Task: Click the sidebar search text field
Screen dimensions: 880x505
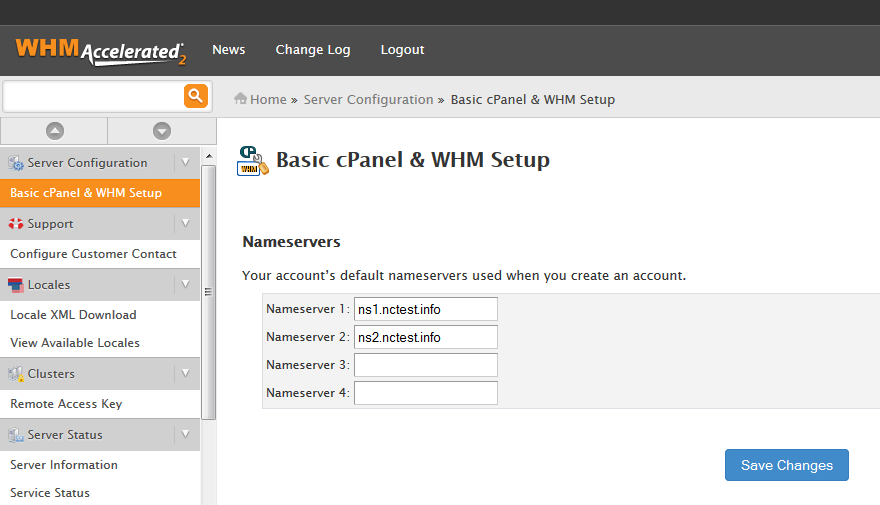Action: pyautogui.click(x=93, y=97)
